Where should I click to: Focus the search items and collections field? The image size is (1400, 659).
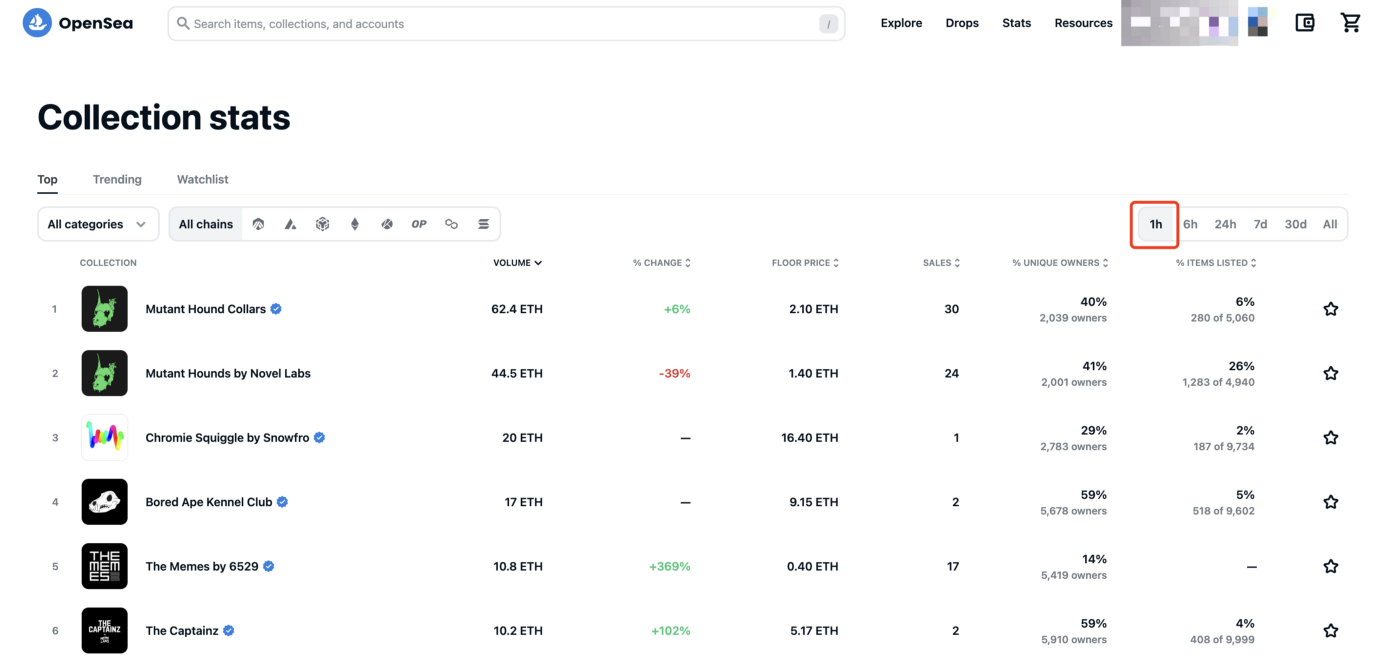click(506, 24)
